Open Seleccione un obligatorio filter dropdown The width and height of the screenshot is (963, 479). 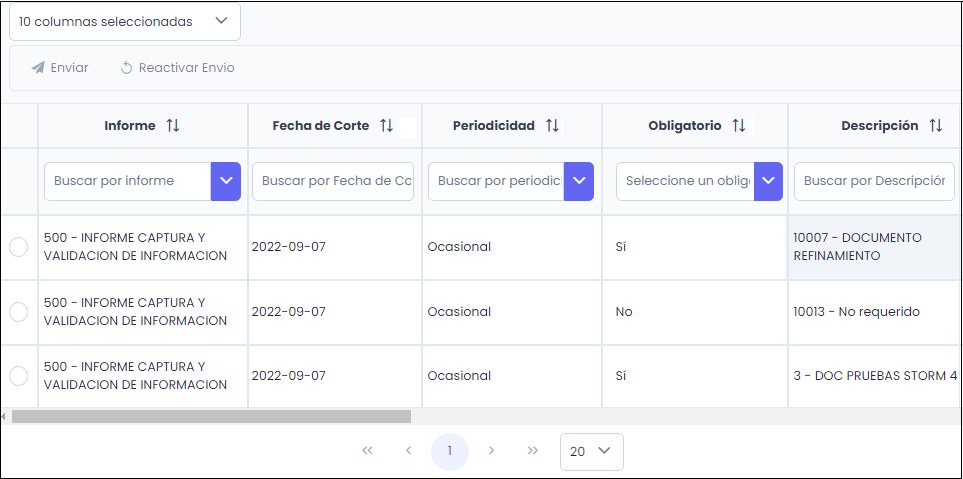[768, 181]
